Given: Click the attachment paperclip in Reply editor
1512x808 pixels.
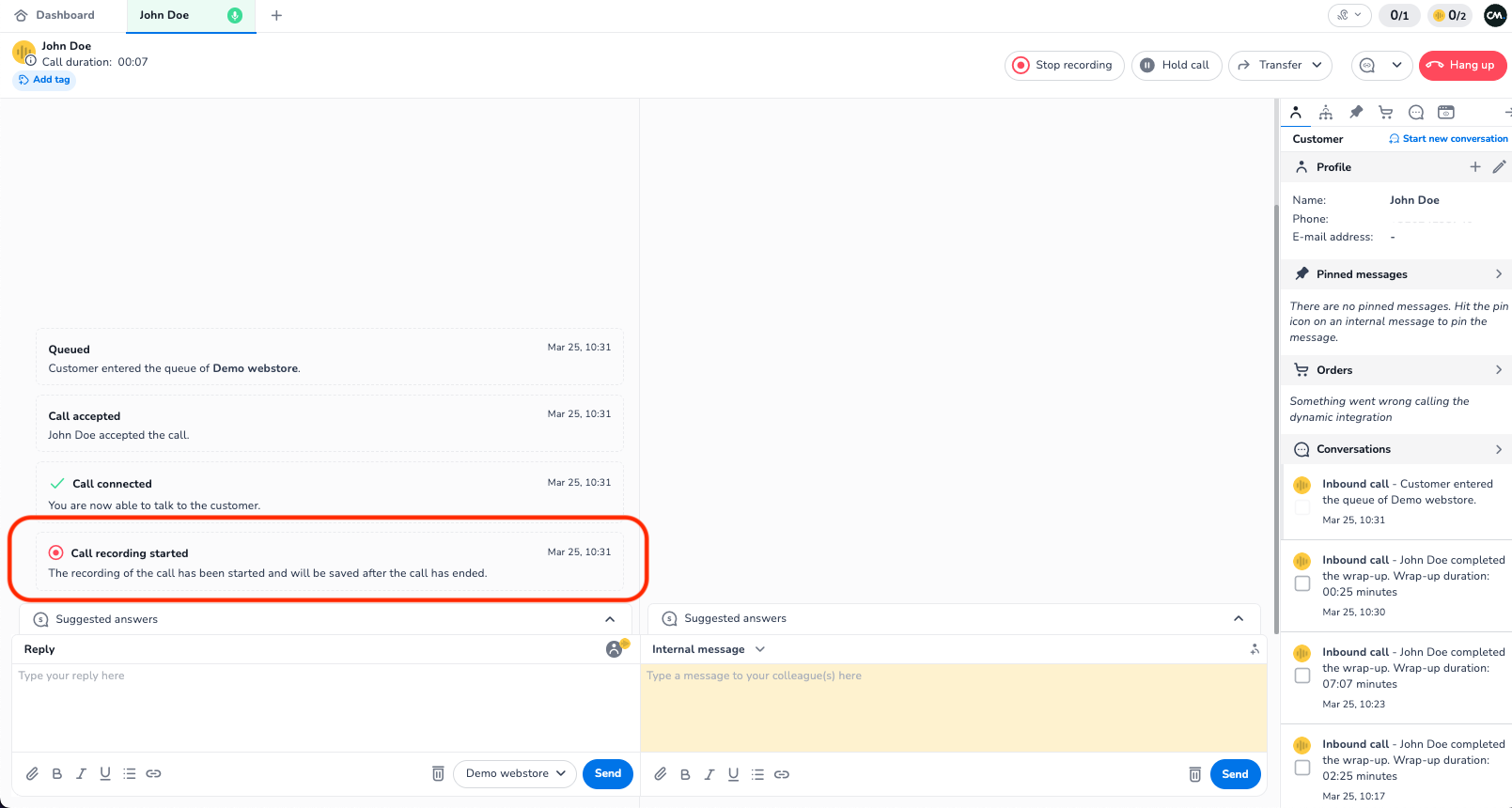Looking at the screenshot, I should [x=32, y=773].
